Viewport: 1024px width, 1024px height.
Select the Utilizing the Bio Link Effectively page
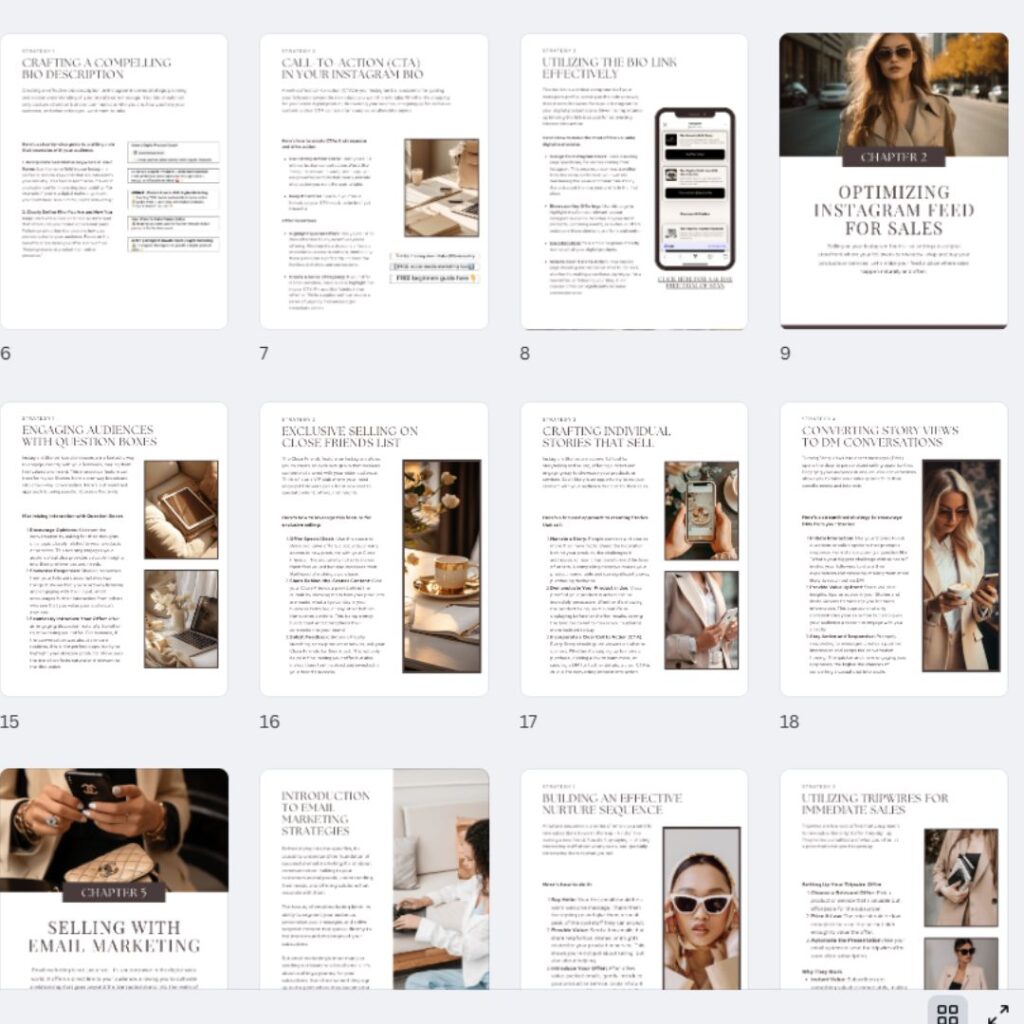tap(634, 181)
